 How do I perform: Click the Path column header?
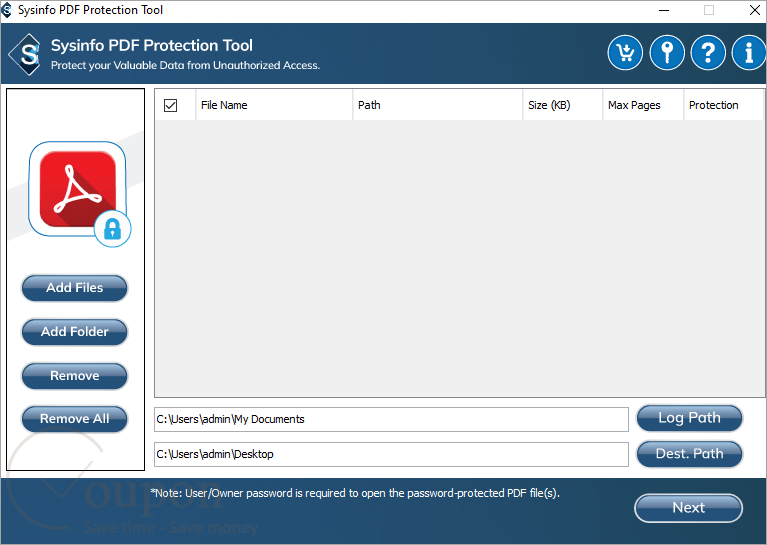pyautogui.click(x=437, y=105)
